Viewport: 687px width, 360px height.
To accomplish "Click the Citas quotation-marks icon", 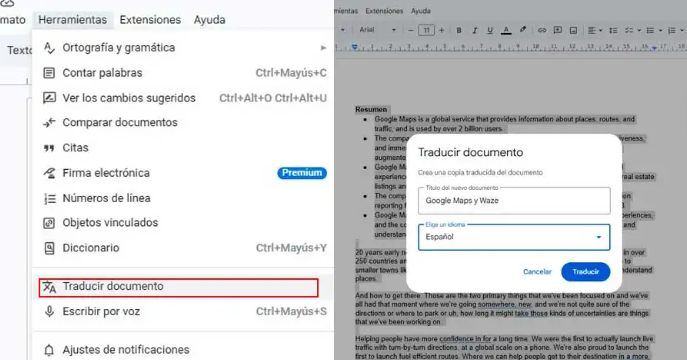I will [50, 148].
